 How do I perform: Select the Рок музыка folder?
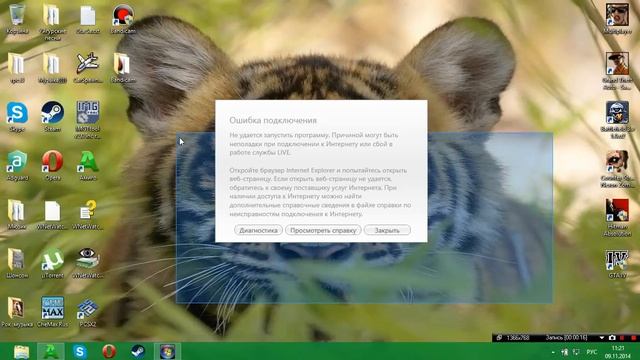click(17, 312)
